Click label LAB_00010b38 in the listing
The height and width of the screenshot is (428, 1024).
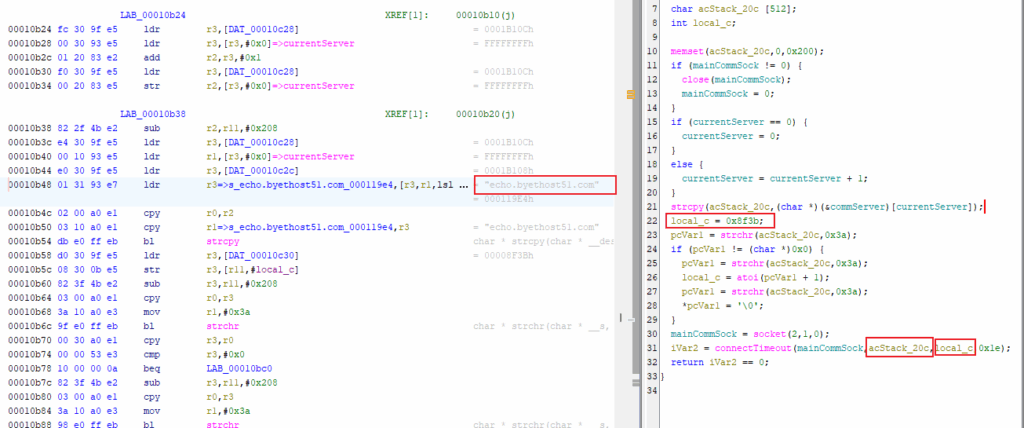click(x=152, y=114)
